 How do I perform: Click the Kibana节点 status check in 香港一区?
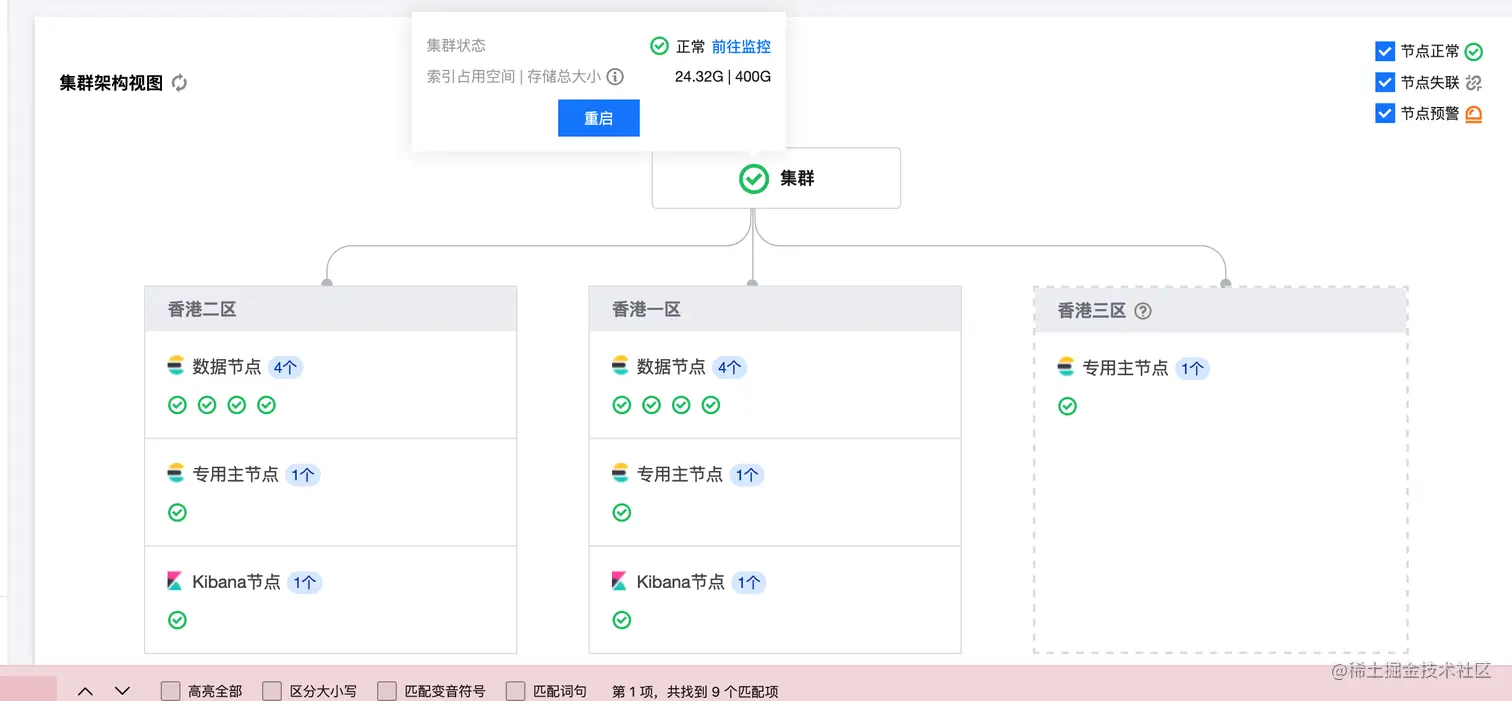pyautogui.click(x=621, y=620)
